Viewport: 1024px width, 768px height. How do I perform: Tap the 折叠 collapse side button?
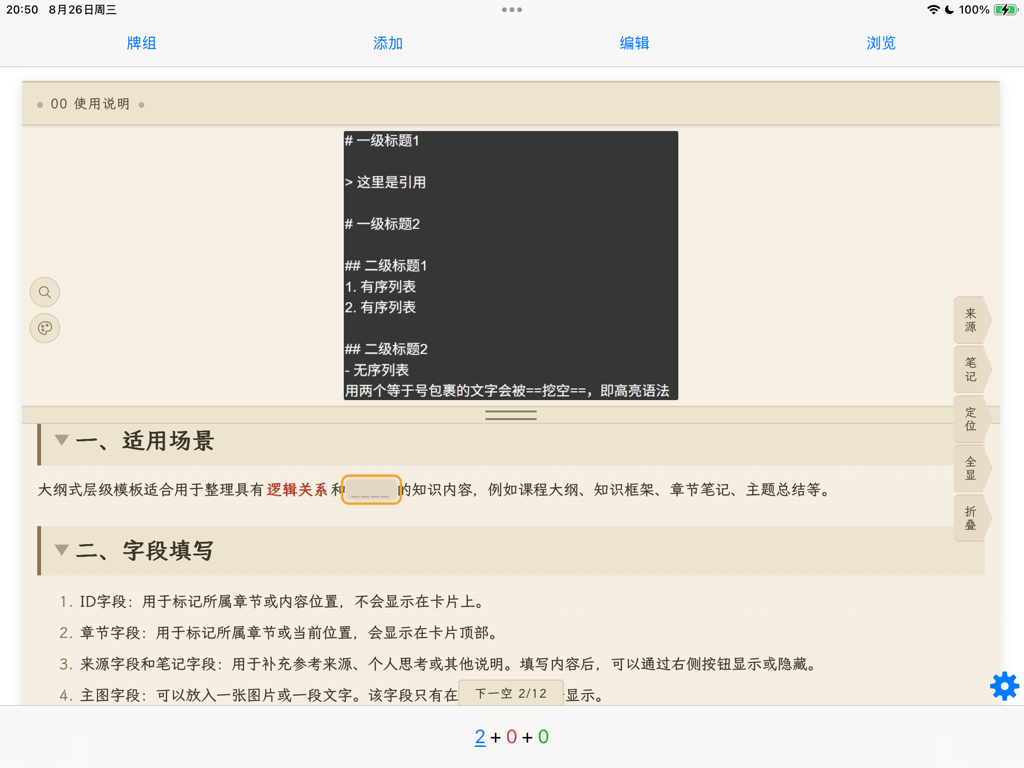(971, 518)
